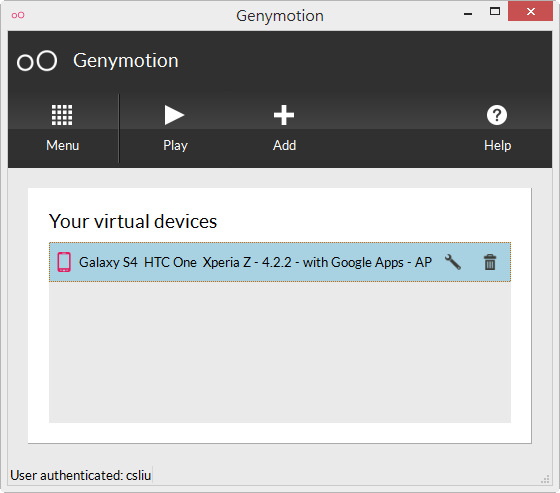The height and width of the screenshot is (493, 560).
Task: Close the Genymotion window
Action: click(530, 11)
